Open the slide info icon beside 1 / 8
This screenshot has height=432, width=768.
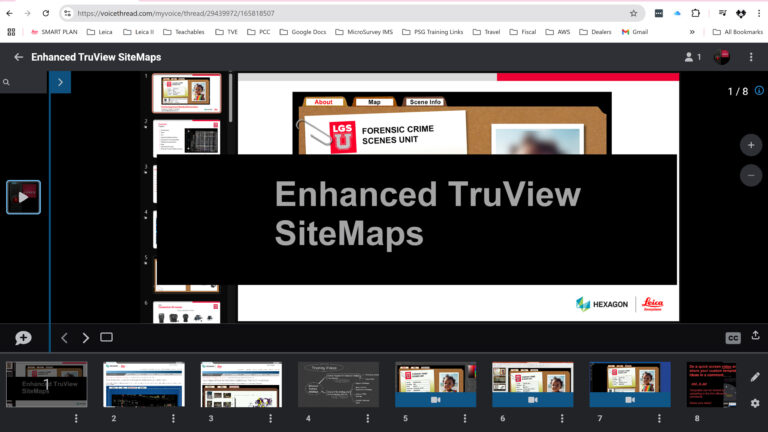pyautogui.click(x=759, y=91)
